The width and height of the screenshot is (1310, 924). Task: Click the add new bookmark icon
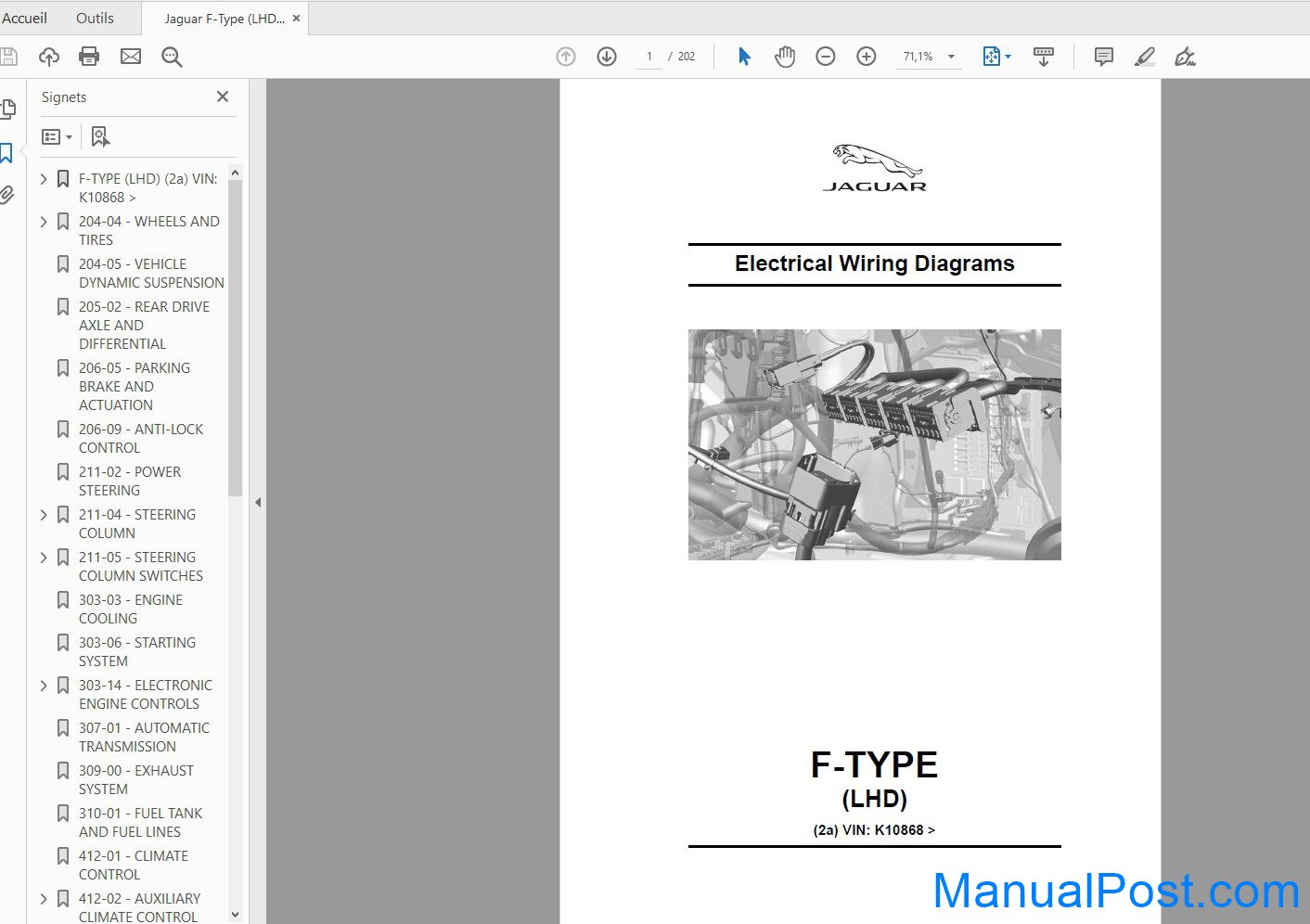pos(100,136)
